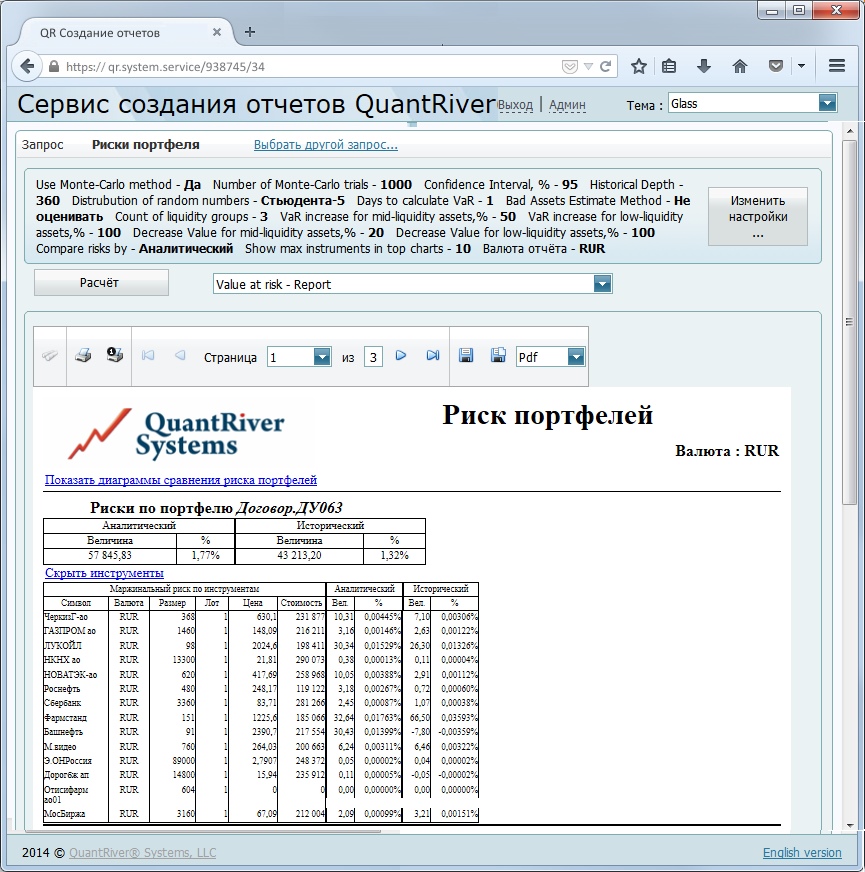865x872 pixels.
Task: Click the QuantRiver Systems logo
Action: 177,434
